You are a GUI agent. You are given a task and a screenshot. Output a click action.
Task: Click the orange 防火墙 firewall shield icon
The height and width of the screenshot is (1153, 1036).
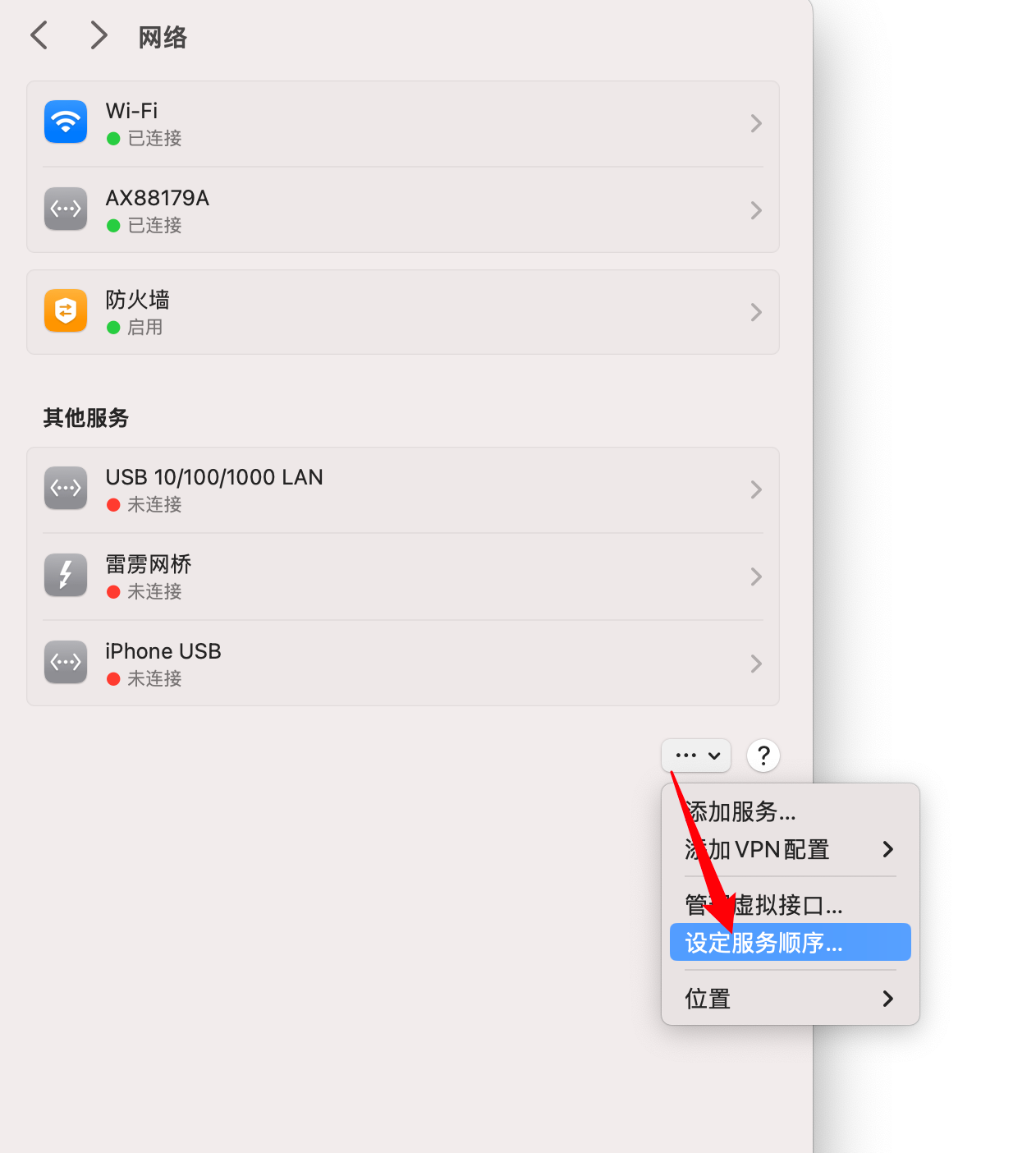click(66, 311)
